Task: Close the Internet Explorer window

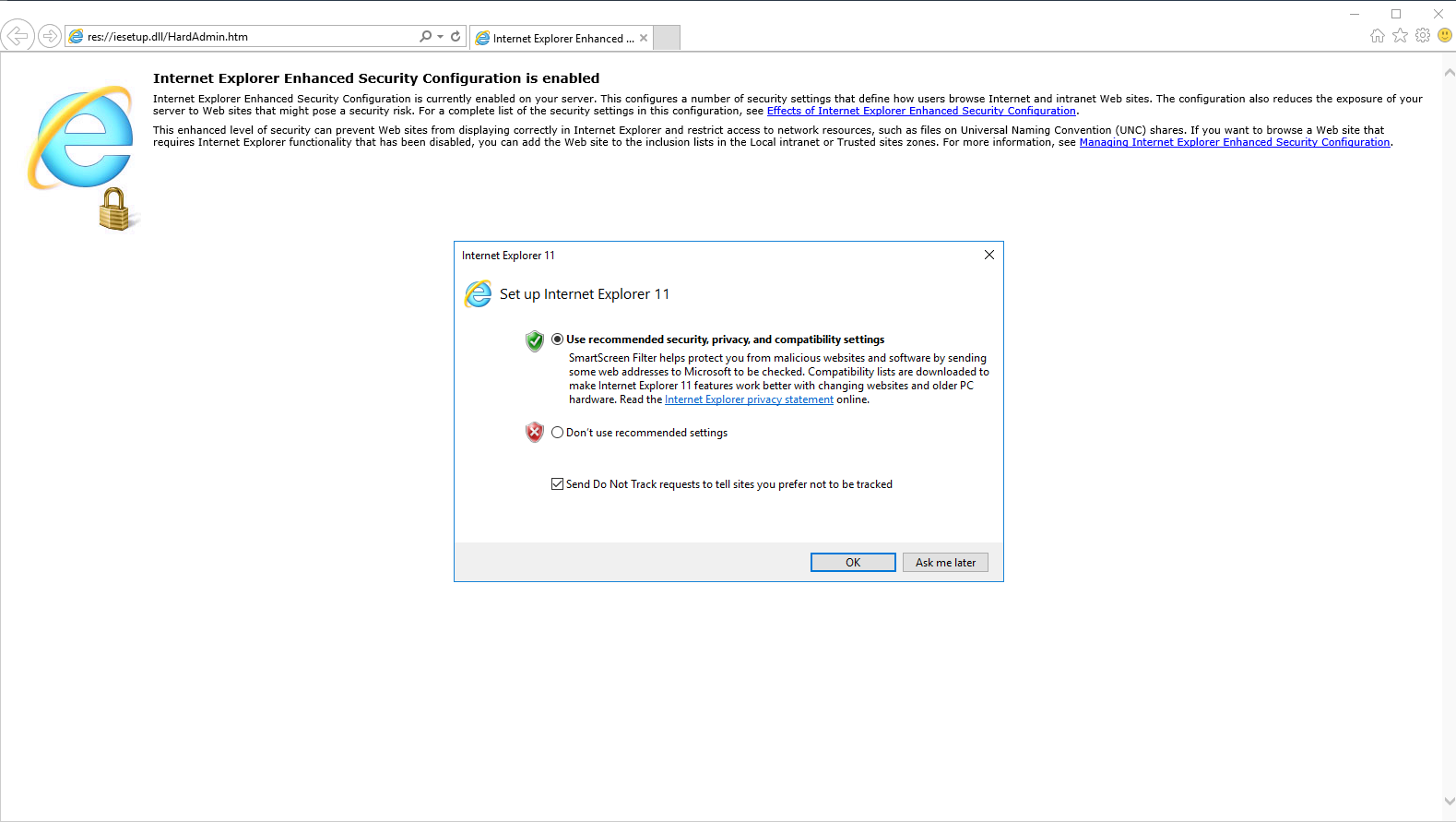Action: click(1438, 14)
